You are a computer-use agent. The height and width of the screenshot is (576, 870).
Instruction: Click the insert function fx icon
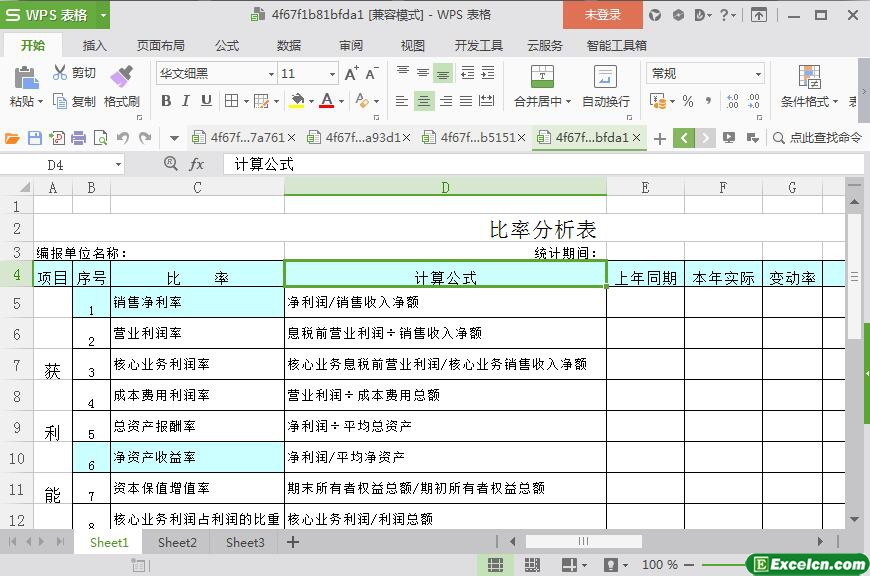coord(197,164)
